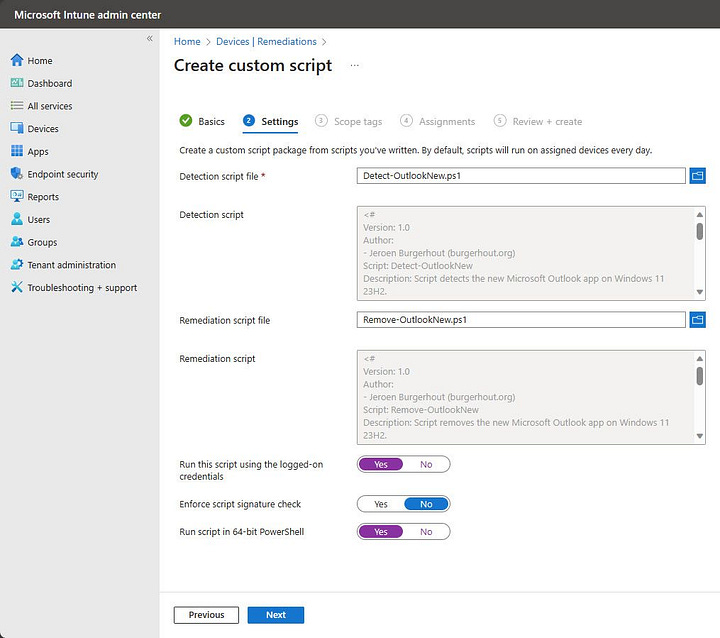Click the Troubleshooting + support tools icon
This screenshot has width=720, height=638.
(17, 287)
